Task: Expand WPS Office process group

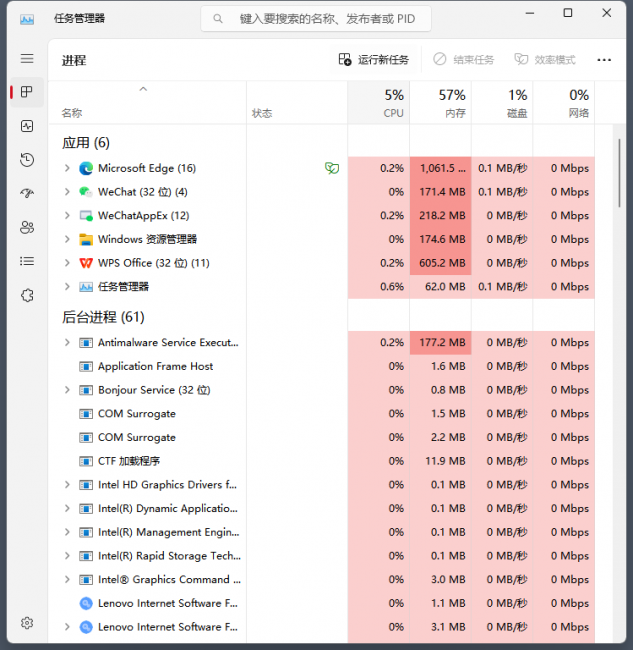Action: pos(67,263)
